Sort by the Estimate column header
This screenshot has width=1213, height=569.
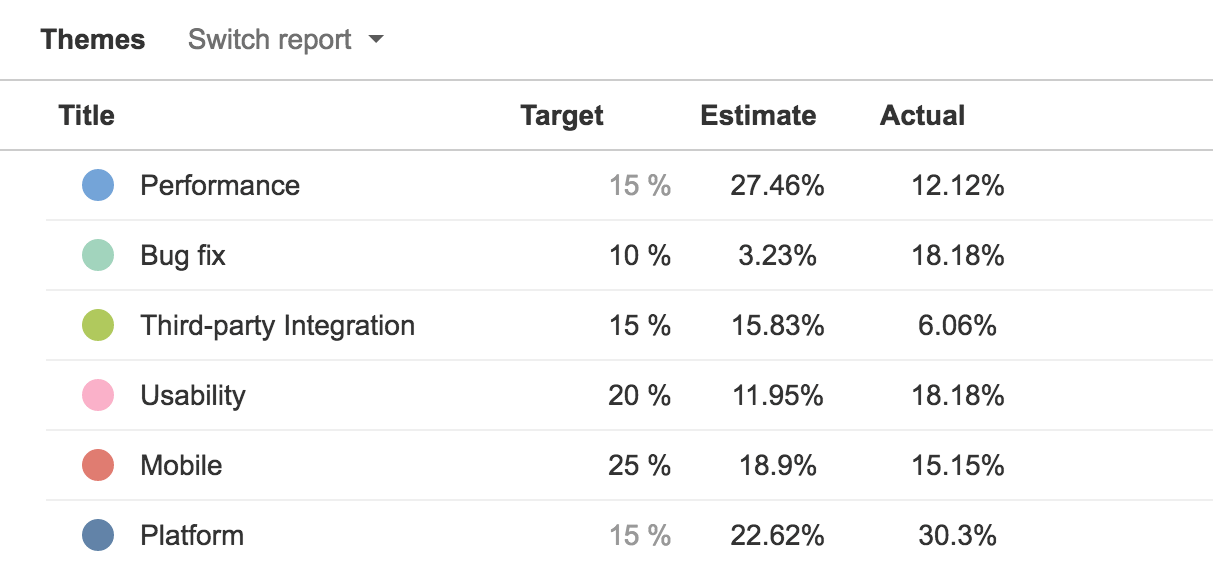(758, 115)
